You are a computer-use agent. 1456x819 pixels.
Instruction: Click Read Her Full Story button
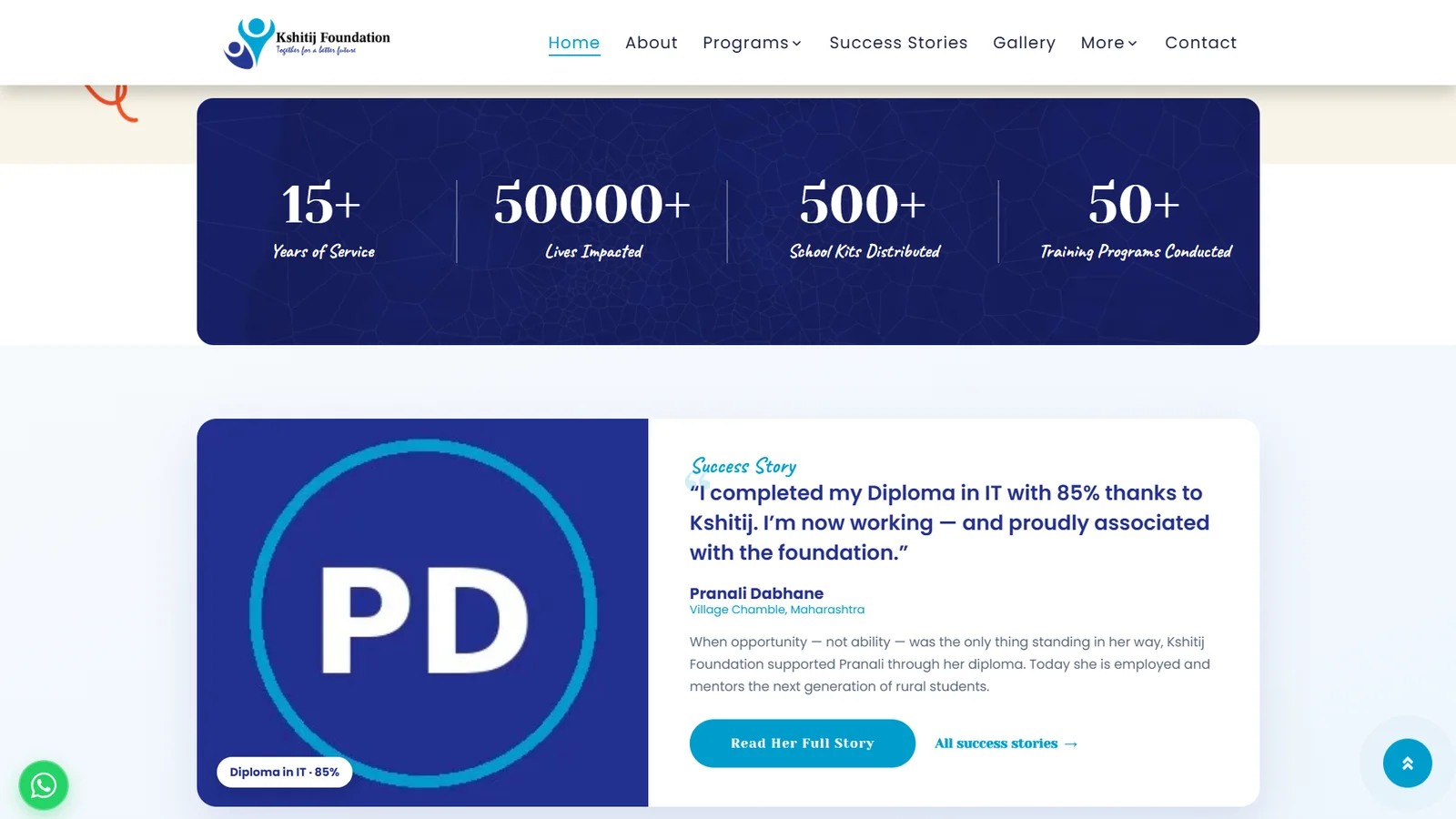[802, 743]
